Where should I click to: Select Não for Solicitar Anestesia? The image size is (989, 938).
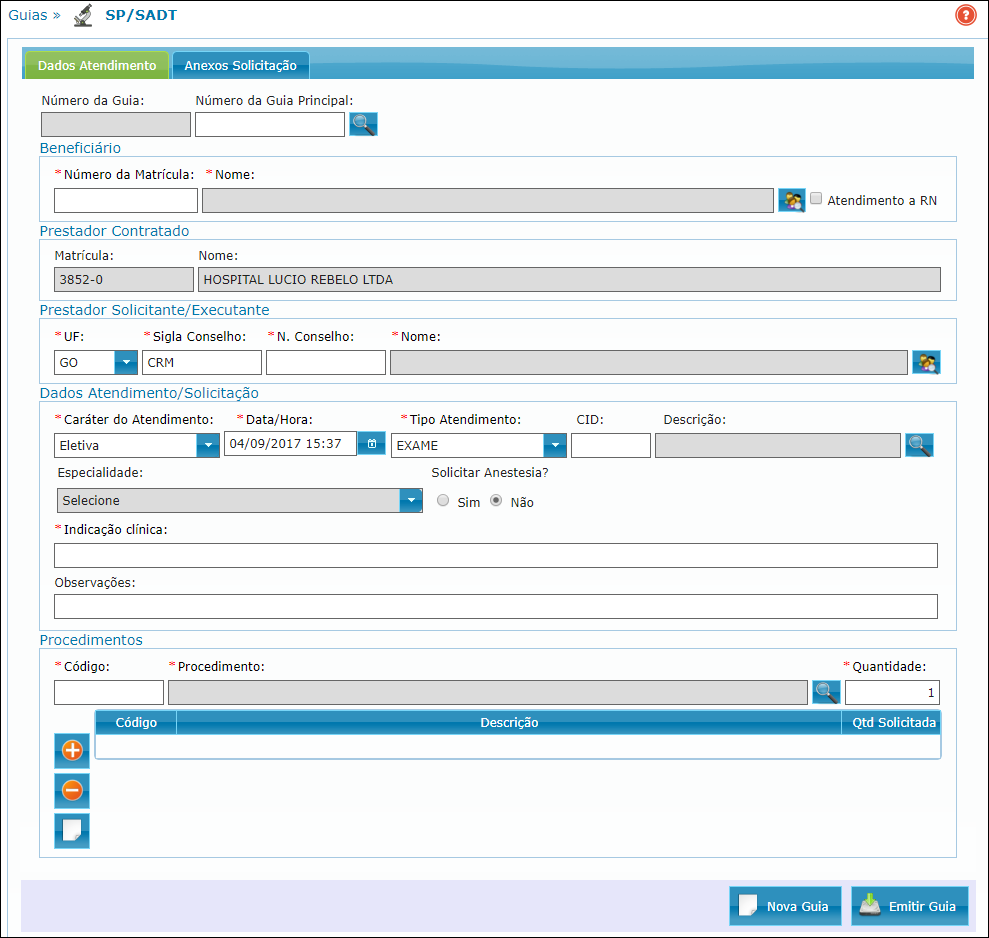(496, 501)
